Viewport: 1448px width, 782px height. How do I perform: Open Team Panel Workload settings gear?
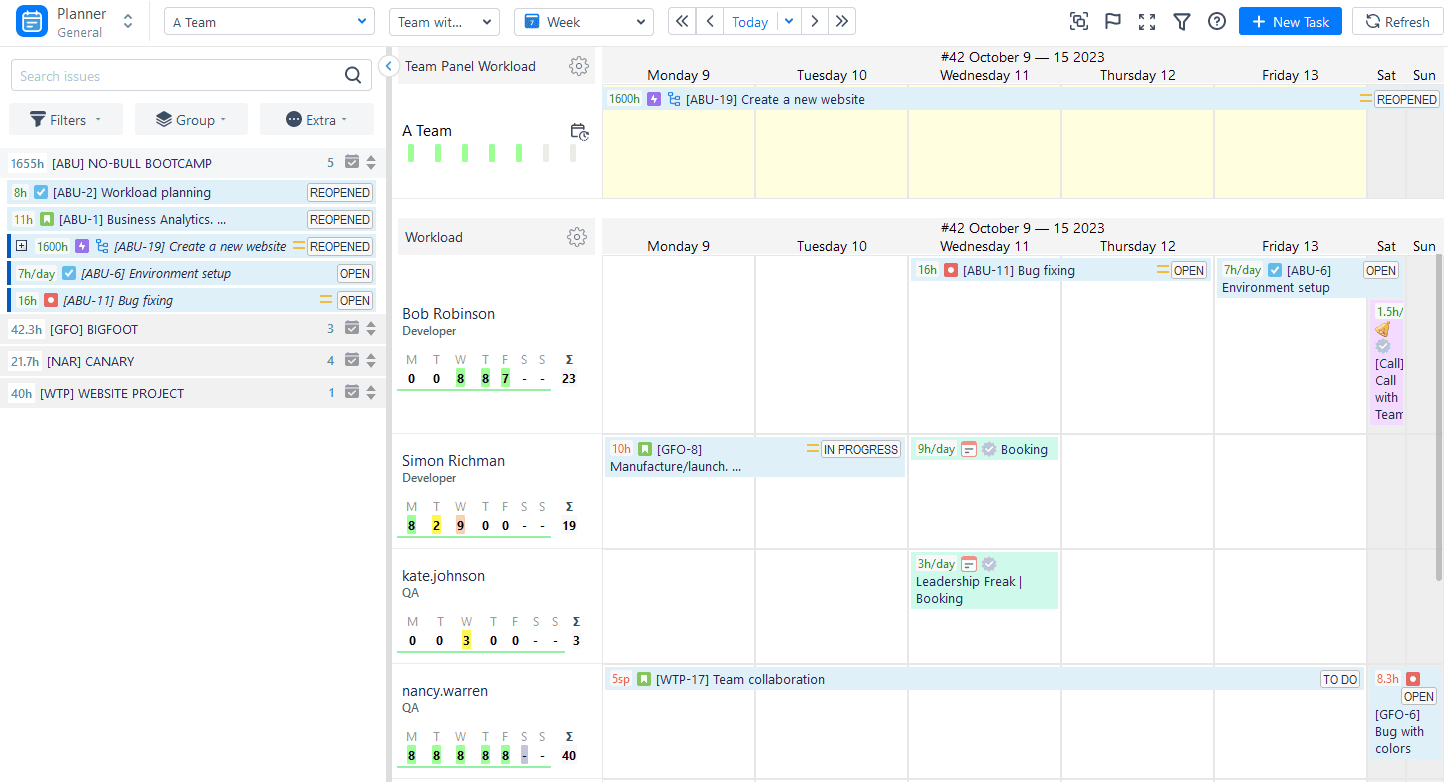coord(578,66)
